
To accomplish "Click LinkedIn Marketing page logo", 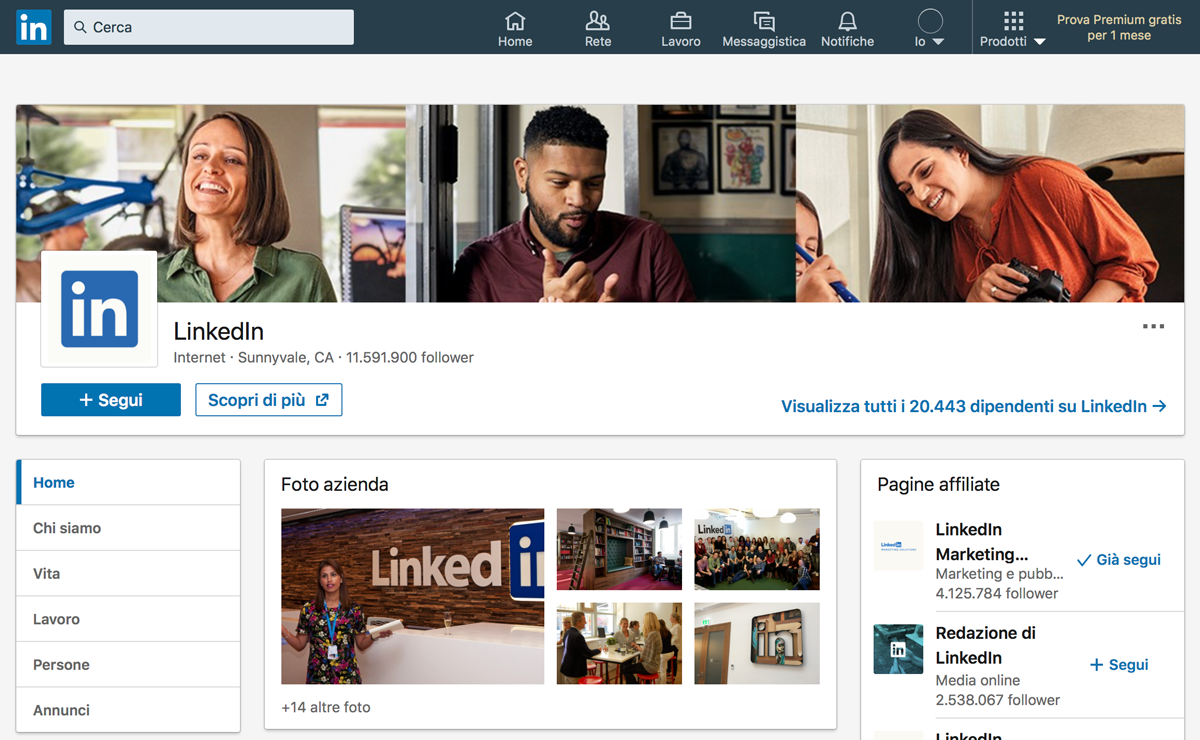I will 898,546.
